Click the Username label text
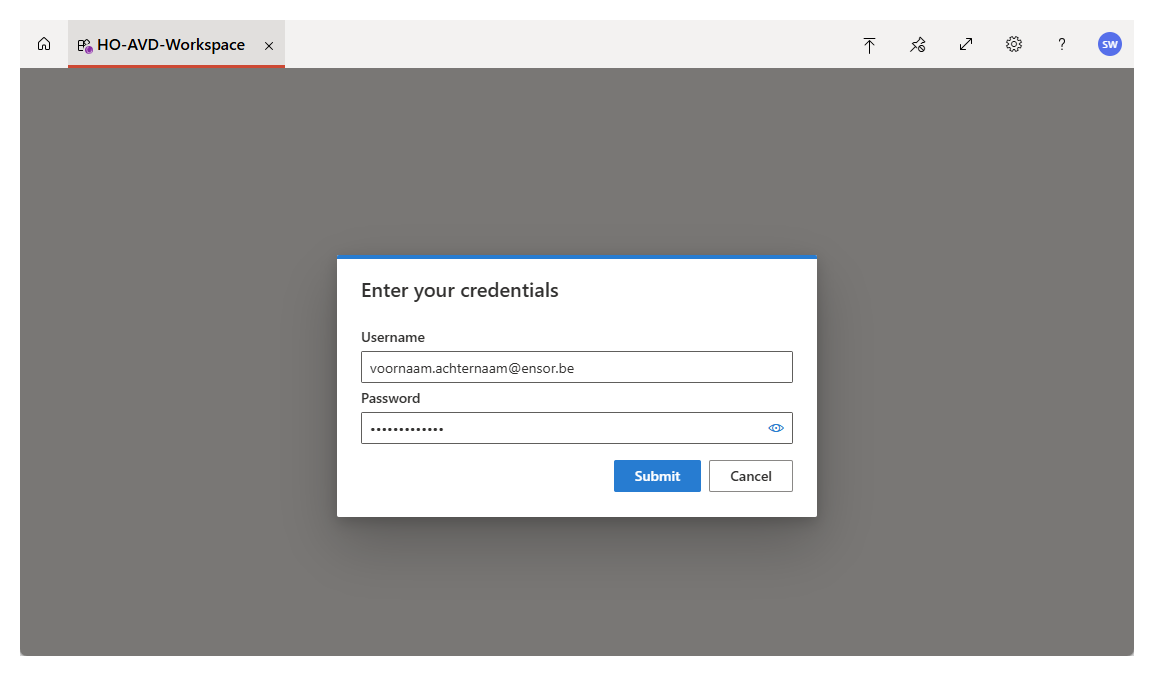The height and width of the screenshot is (676, 1154). click(x=393, y=337)
